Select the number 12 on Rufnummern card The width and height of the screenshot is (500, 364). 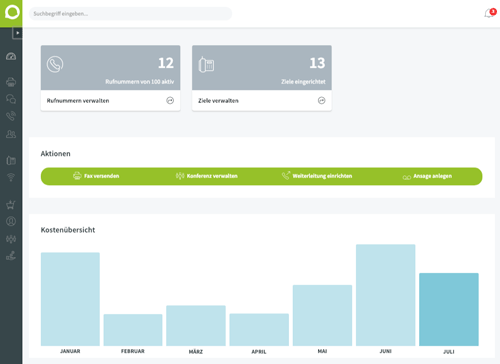click(166, 63)
